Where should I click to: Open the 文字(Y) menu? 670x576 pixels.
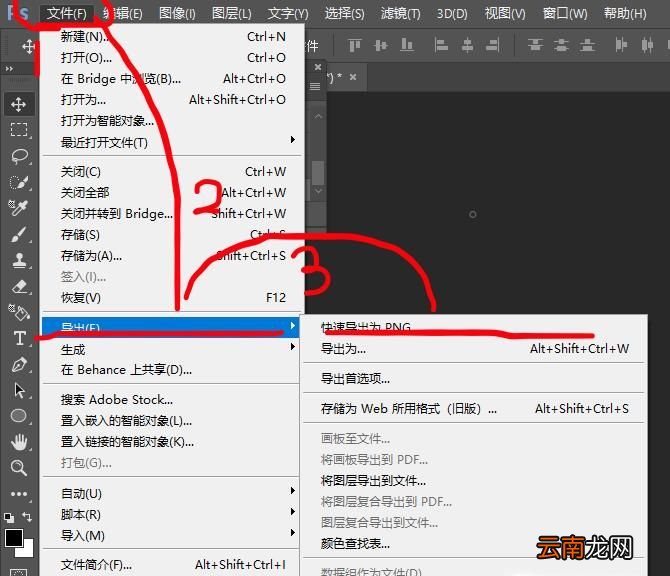coord(288,14)
